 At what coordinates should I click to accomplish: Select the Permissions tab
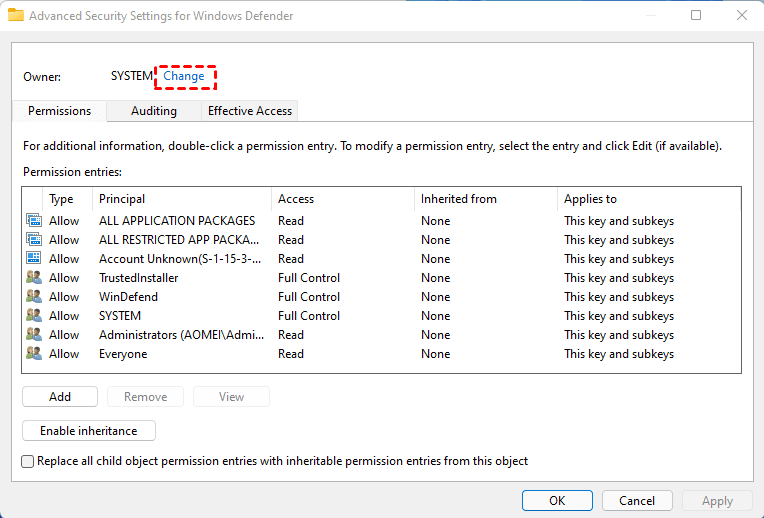pyautogui.click(x=59, y=111)
